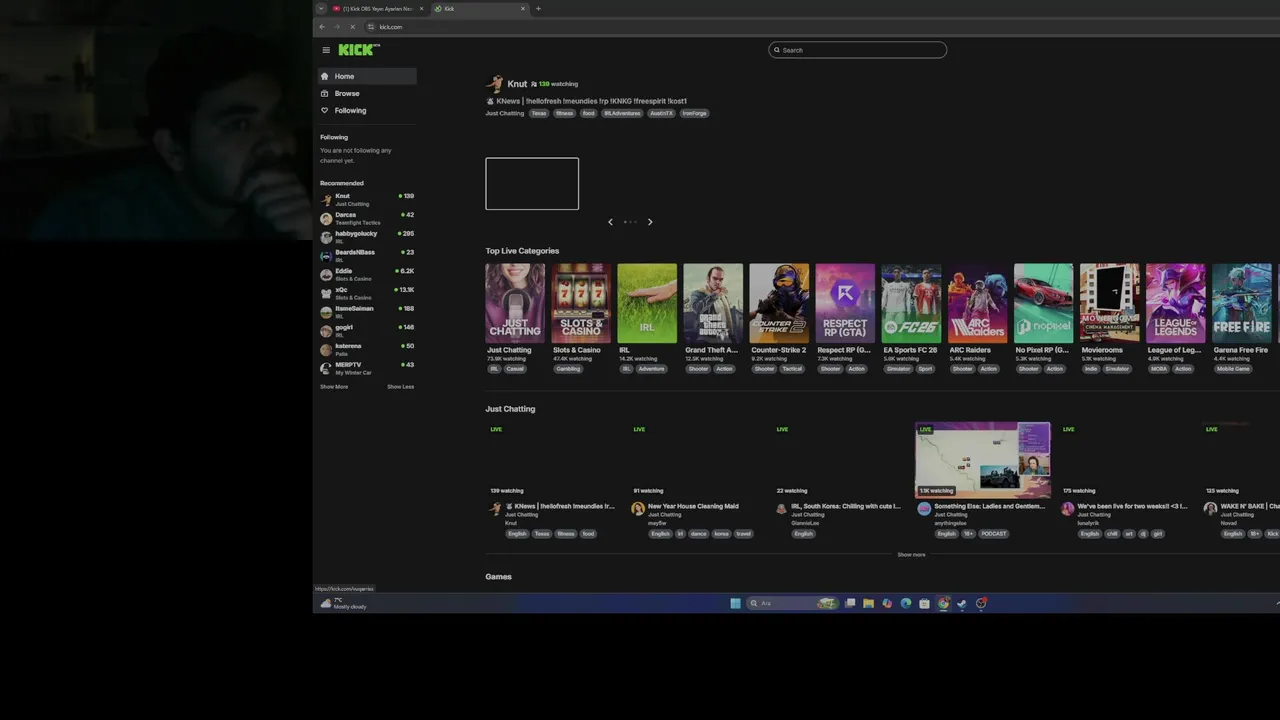Stop page loading with X button

352,27
